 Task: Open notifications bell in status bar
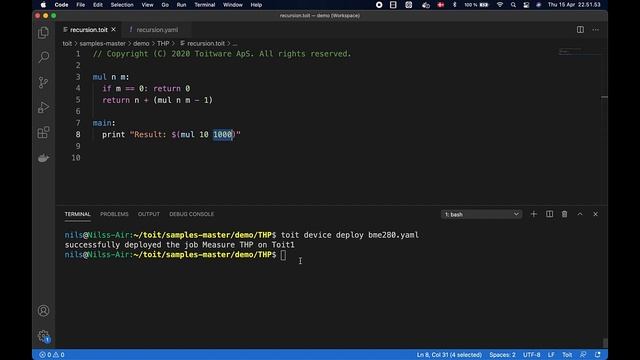click(598, 355)
